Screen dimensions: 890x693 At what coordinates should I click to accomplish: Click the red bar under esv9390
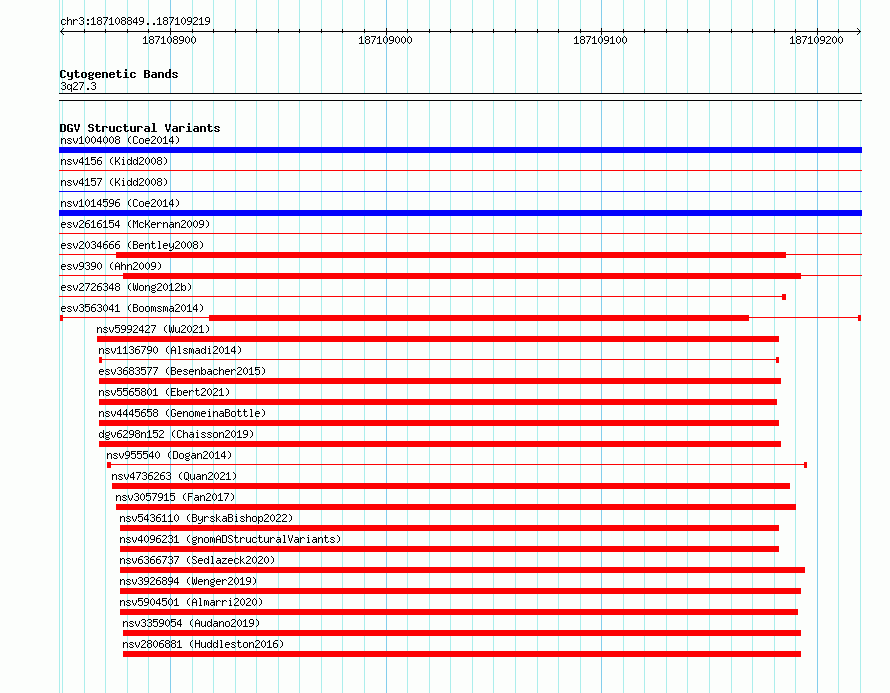click(462, 276)
